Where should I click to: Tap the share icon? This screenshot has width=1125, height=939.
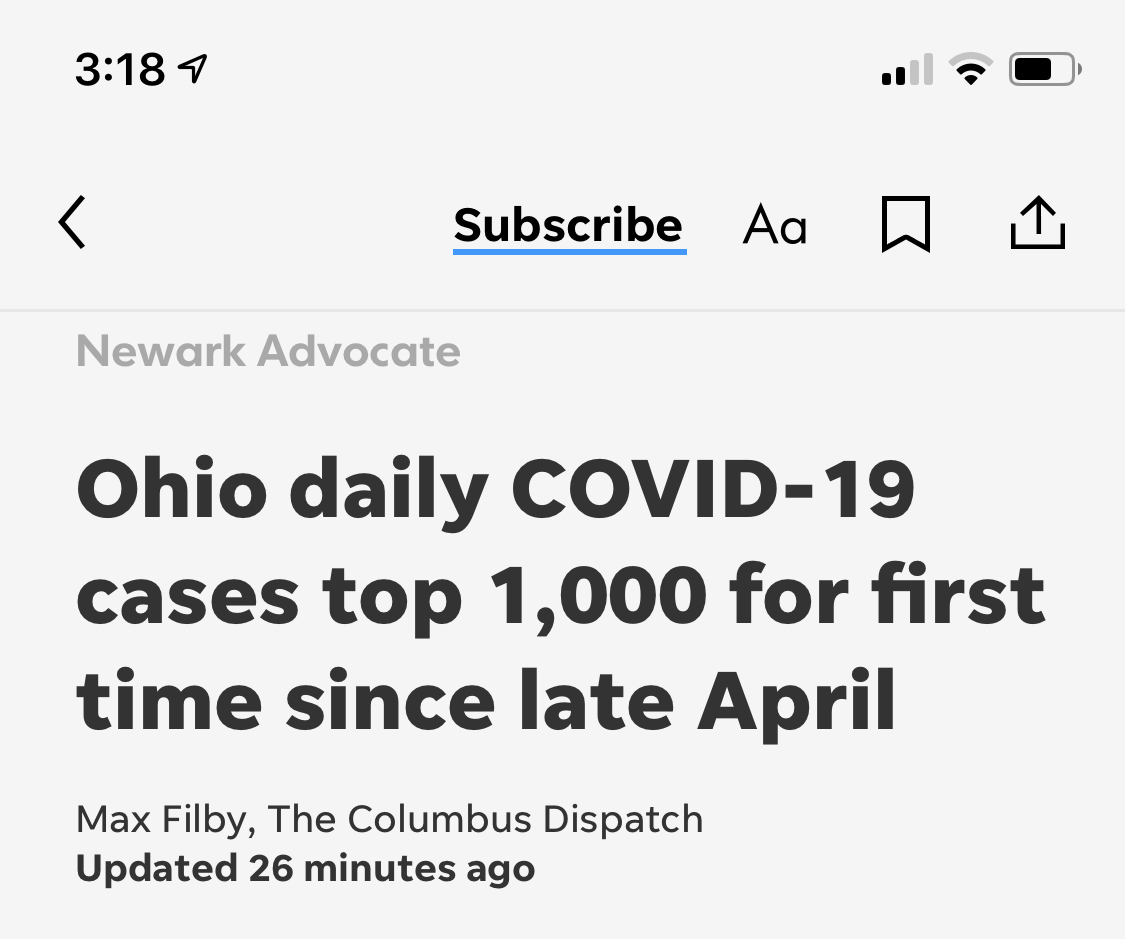coord(1038,223)
